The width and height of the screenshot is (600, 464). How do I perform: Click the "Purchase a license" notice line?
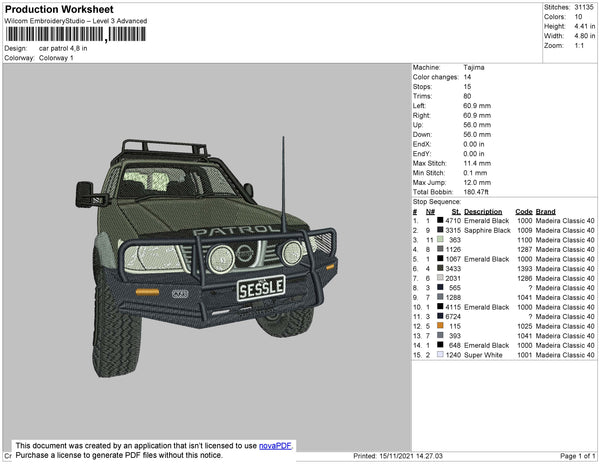pyautogui.click(x=119, y=455)
